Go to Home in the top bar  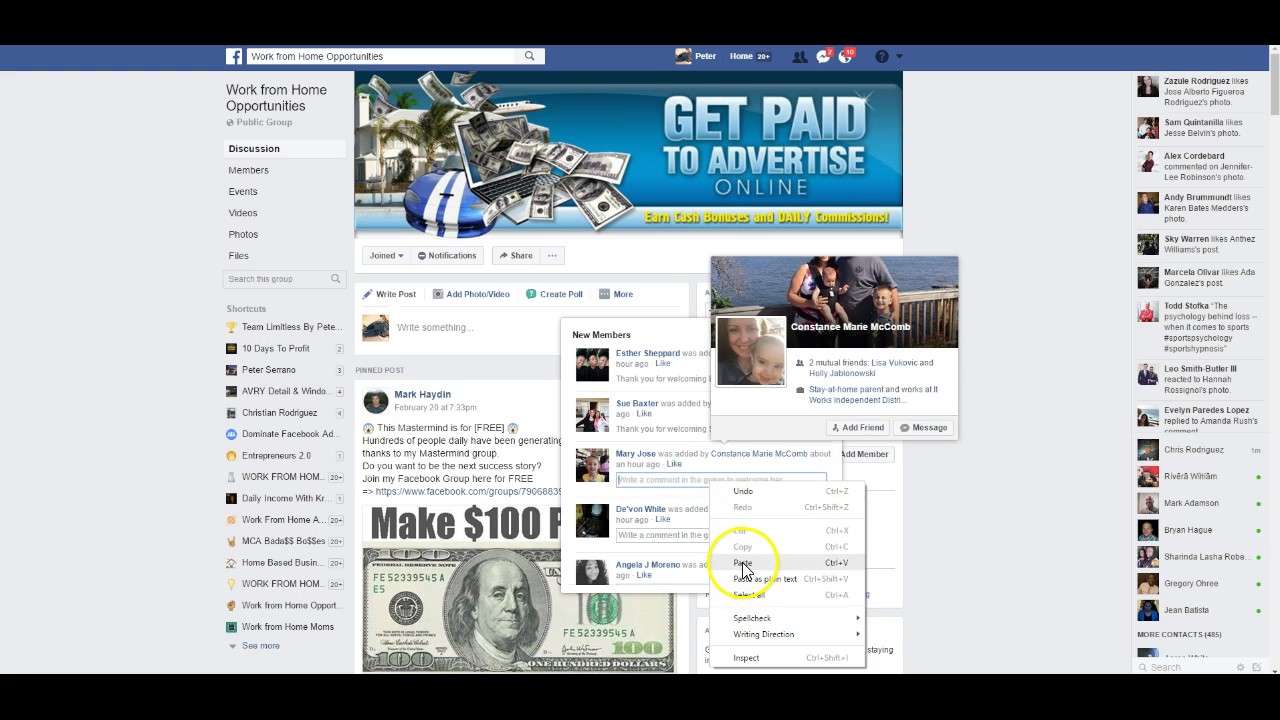741,57
